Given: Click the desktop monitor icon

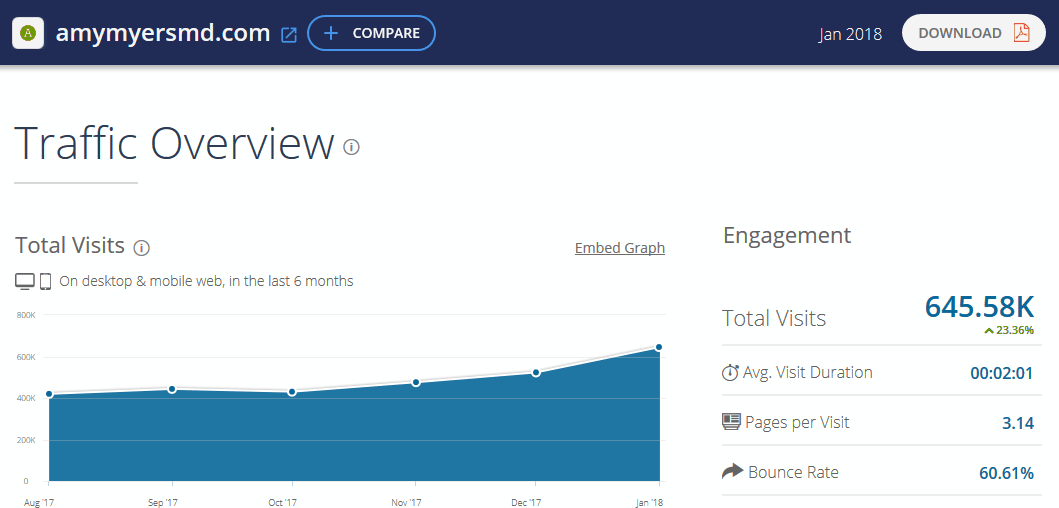Looking at the screenshot, I should (25, 282).
